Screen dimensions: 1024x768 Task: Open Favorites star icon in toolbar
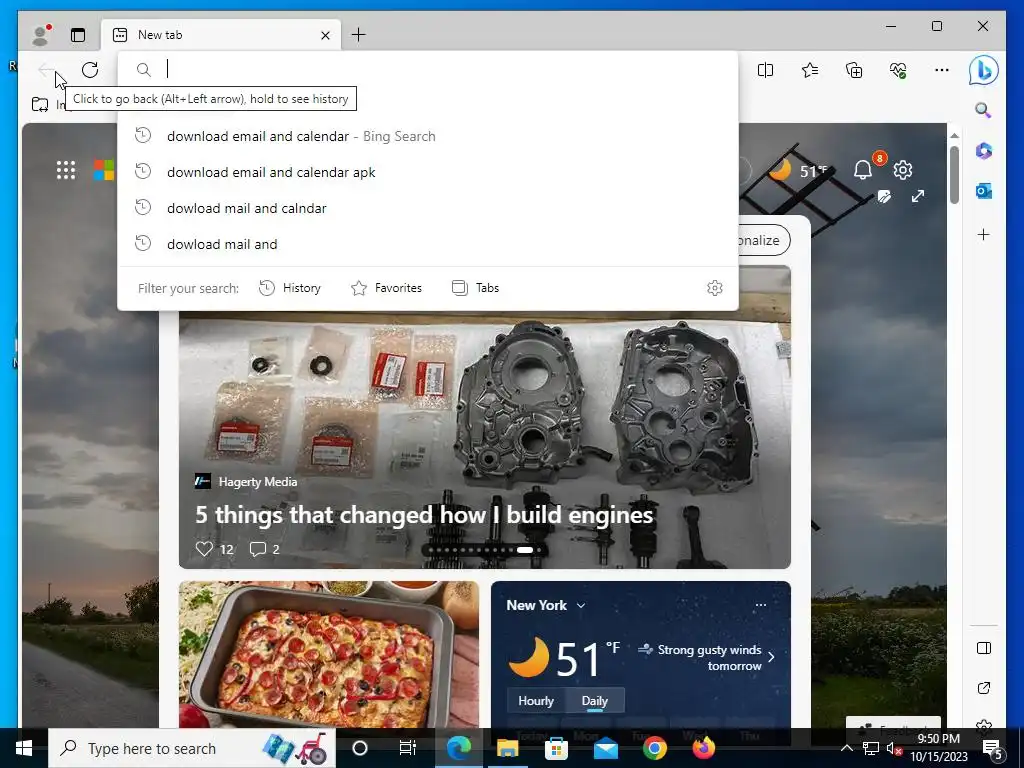(x=810, y=70)
